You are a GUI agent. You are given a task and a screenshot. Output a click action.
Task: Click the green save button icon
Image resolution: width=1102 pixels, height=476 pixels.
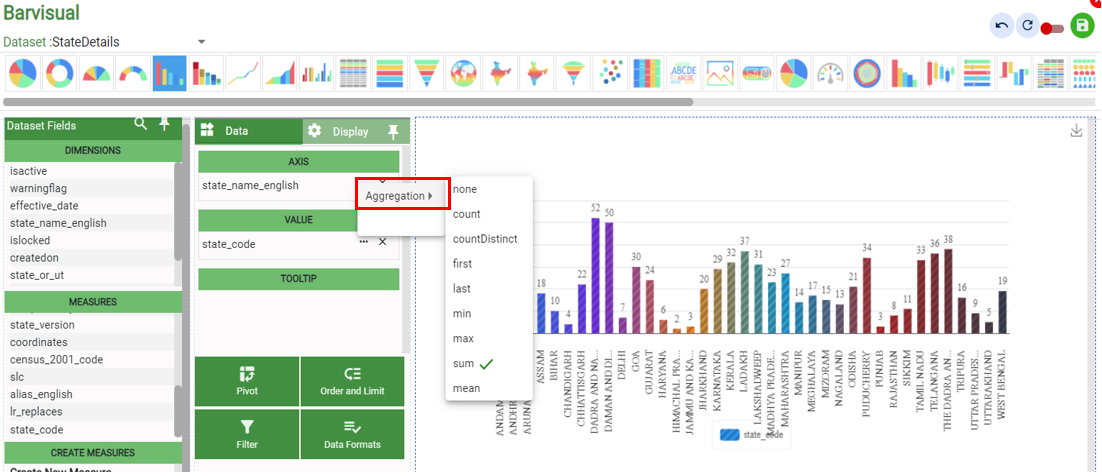pyautogui.click(x=1081, y=26)
